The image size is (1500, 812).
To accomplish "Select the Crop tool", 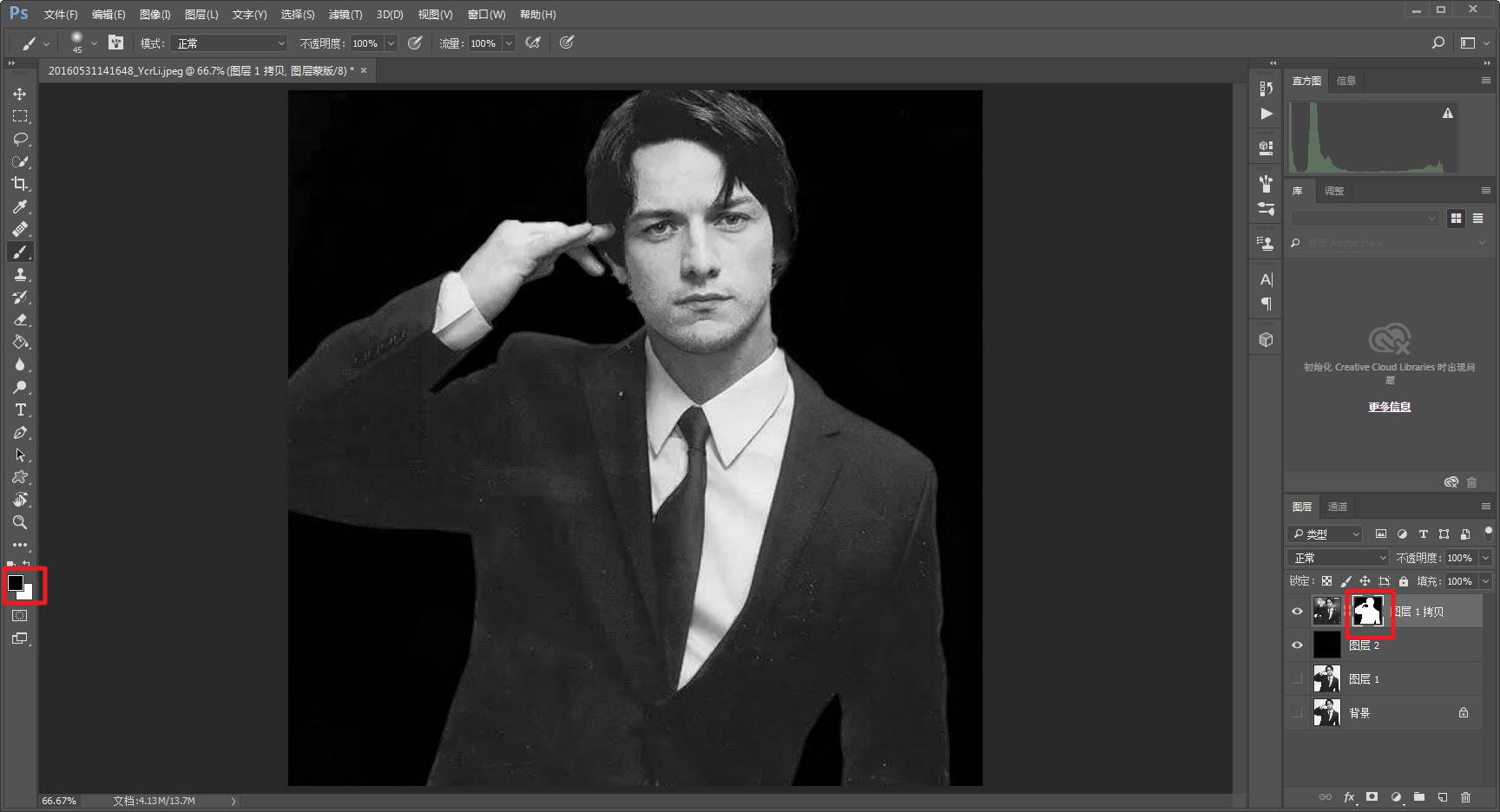I will point(20,184).
